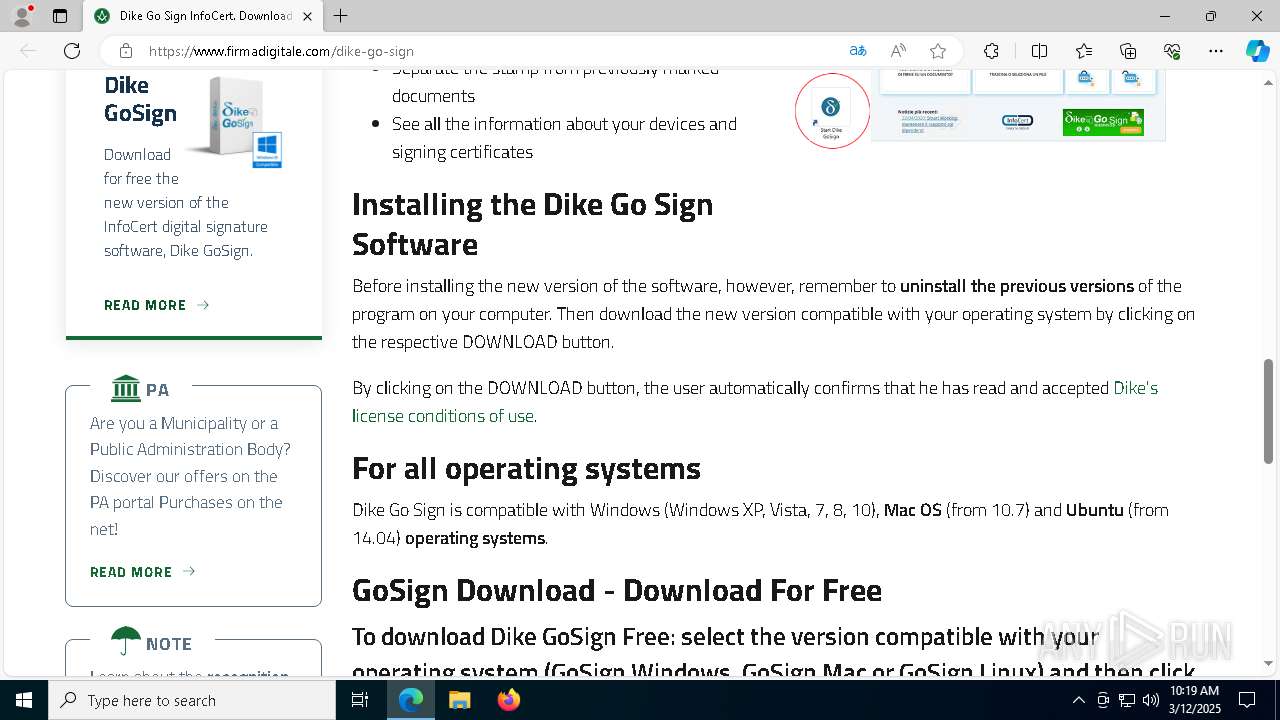1280x720 pixels.
Task: Click 'GoSign Download - Download For Free' heading
Action: coord(617,590)
